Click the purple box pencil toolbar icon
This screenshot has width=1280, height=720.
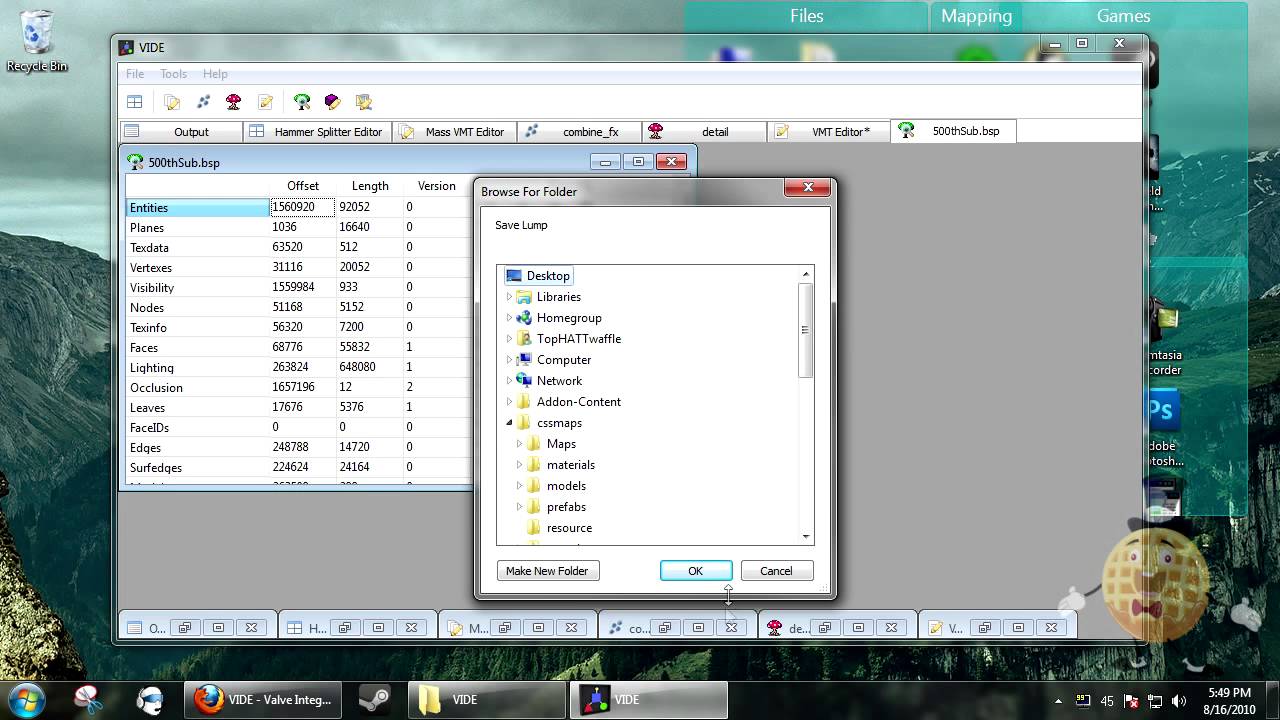pyautogui.click(x=333, y=102)
